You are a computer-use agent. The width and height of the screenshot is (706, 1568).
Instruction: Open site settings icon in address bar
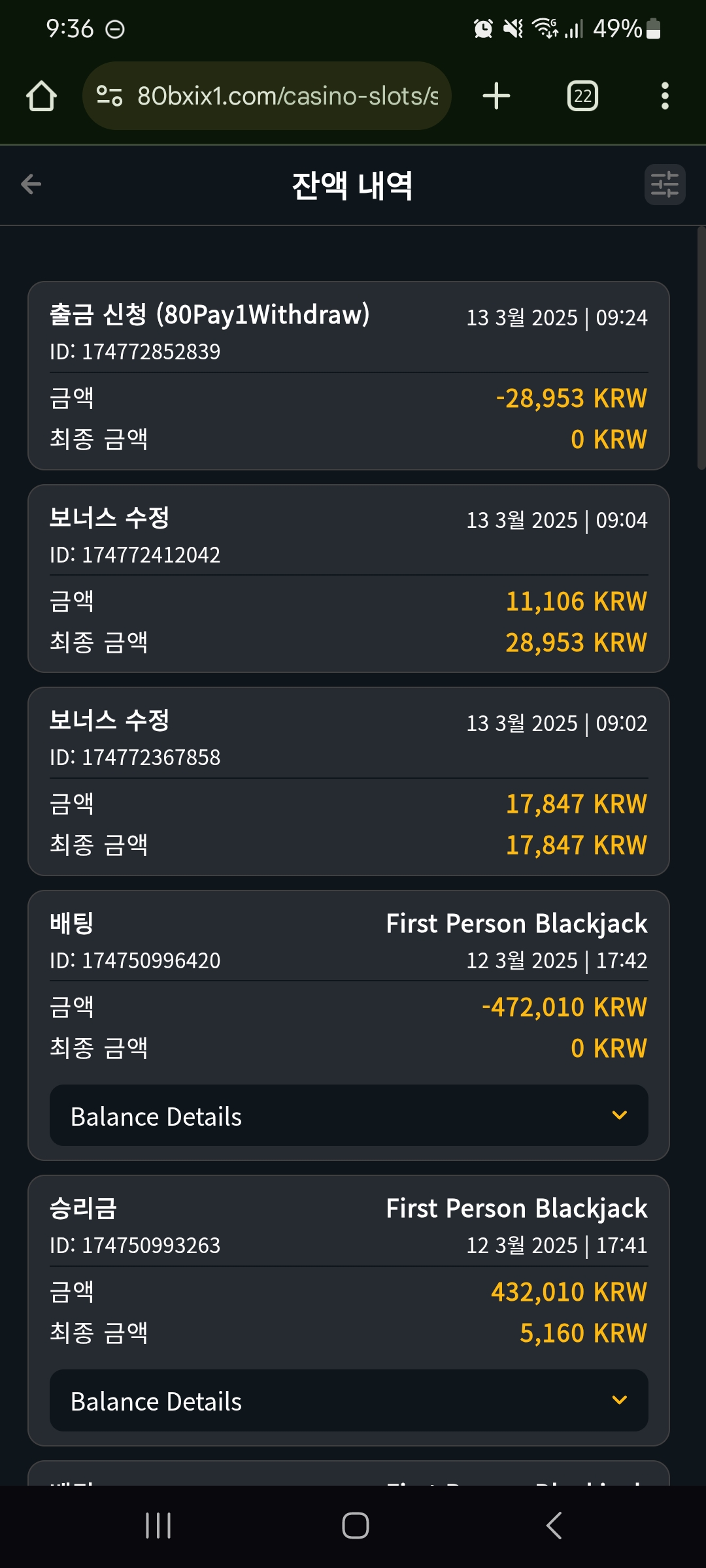(x=109, y=96)
